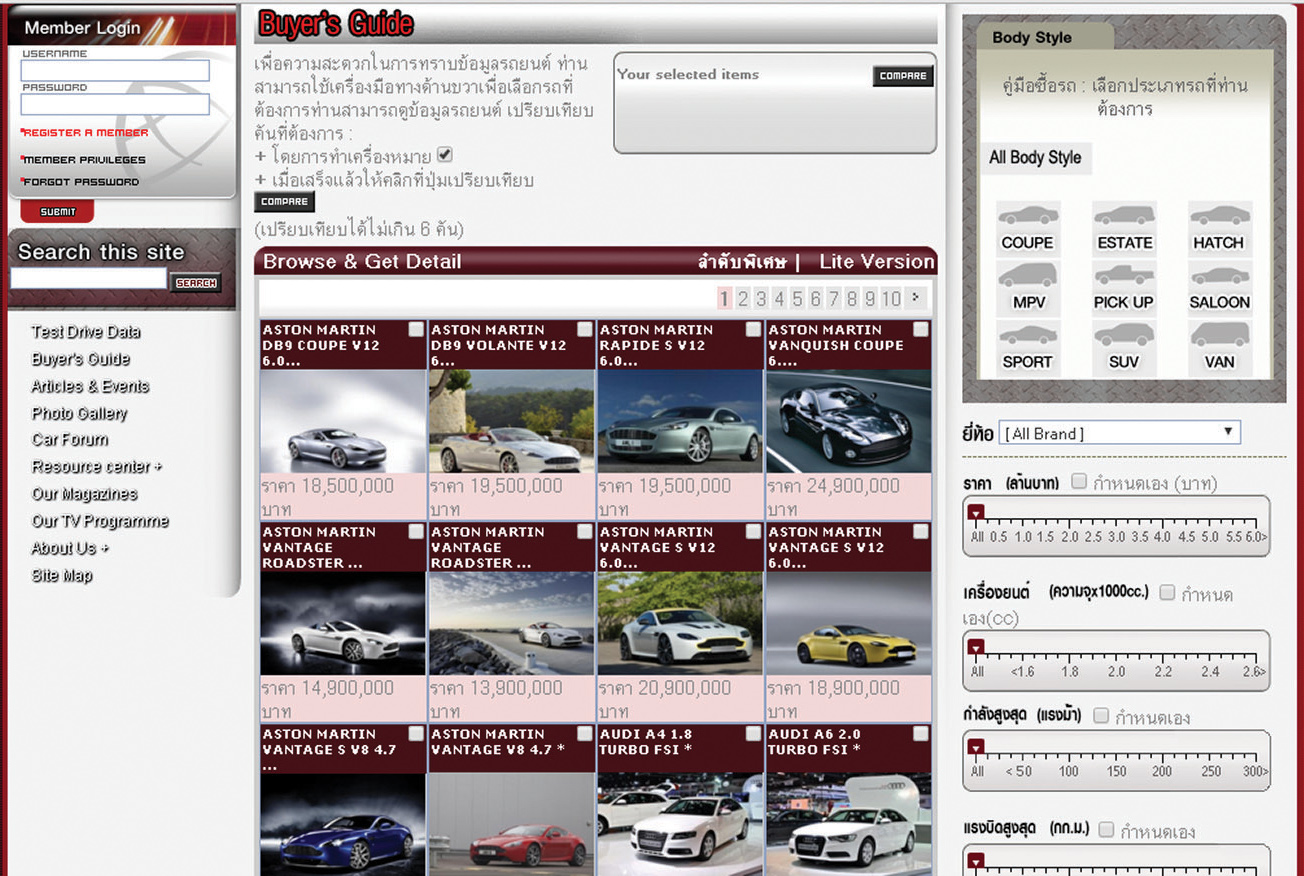Open Aston Martin Rapide S thumbnail
The height and width of the screenshot is (876, 1304).
pos(680,421)
